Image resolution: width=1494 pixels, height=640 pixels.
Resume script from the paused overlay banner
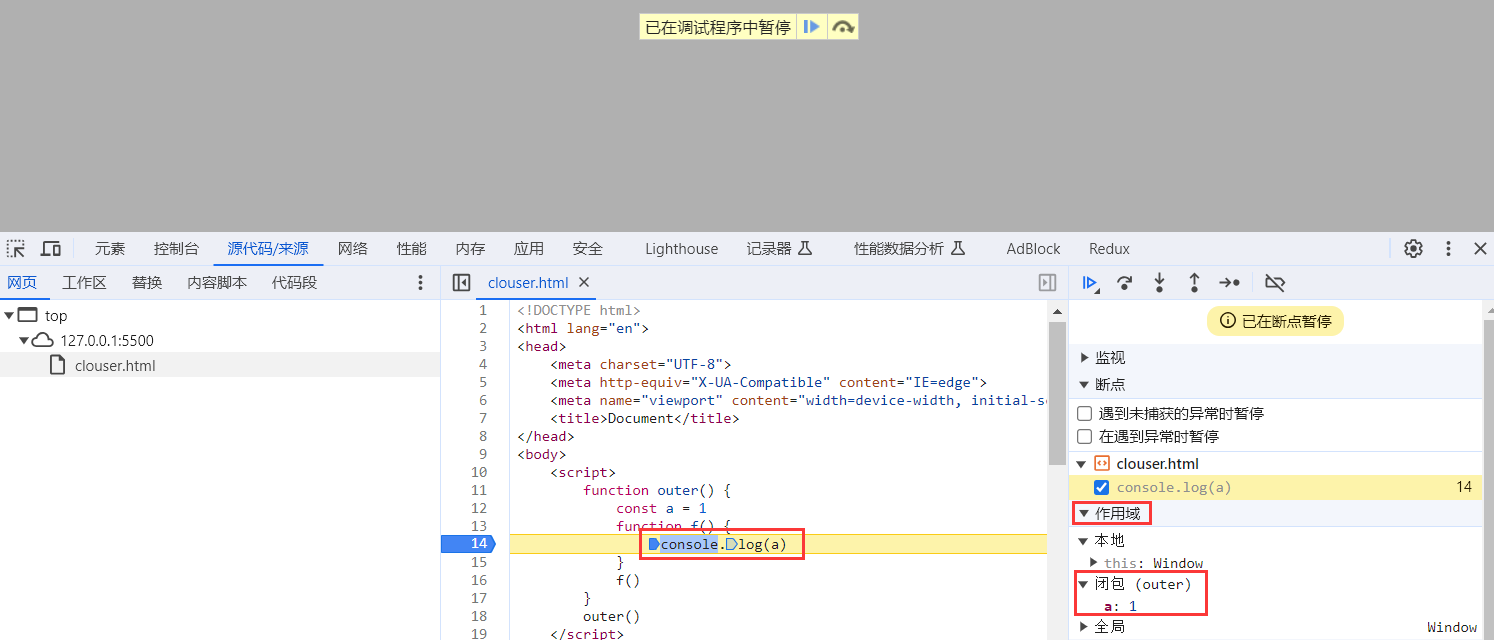[x=812, y=27]
